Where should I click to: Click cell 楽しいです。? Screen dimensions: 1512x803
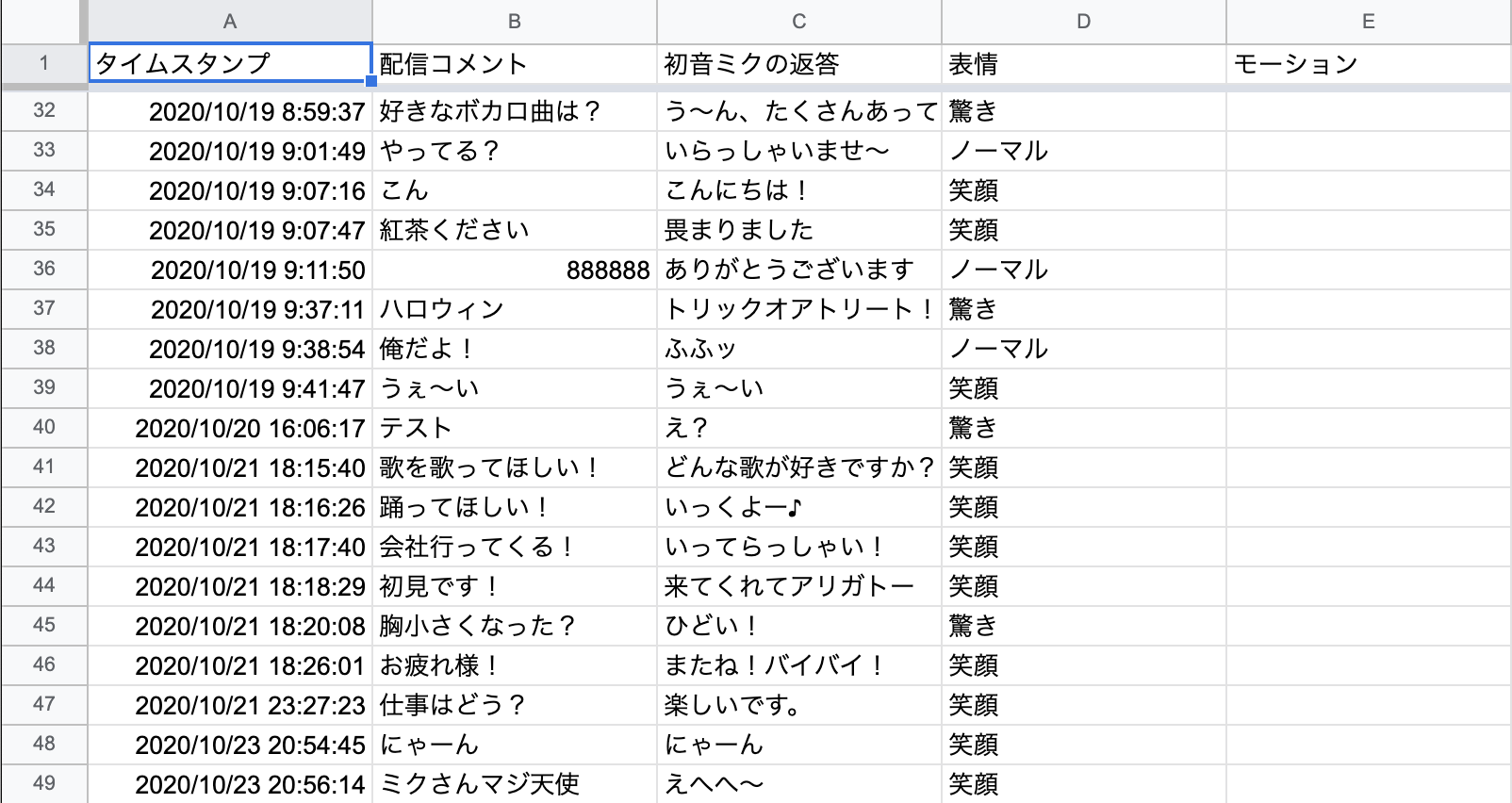pos(799,705)
